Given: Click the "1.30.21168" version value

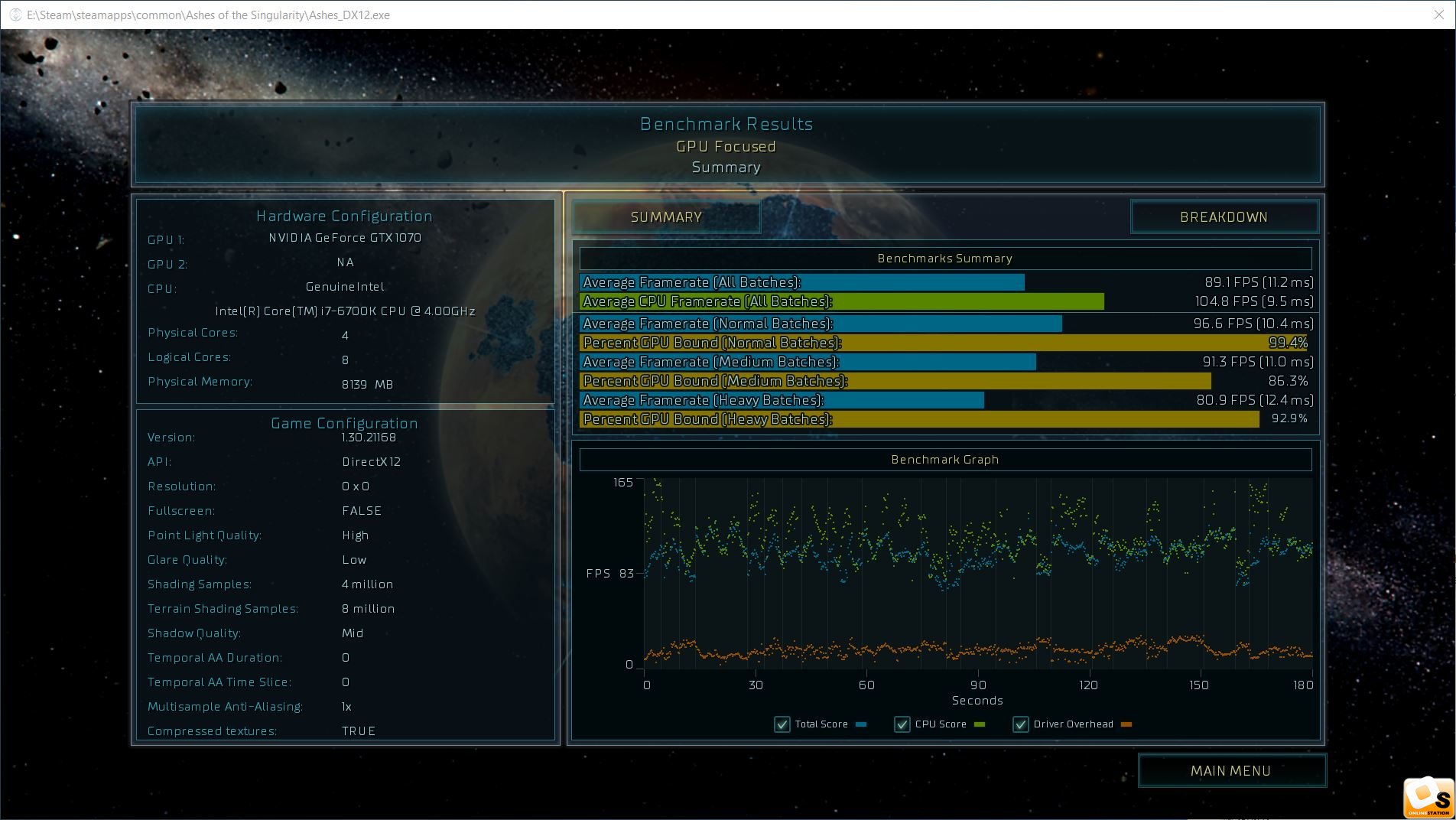Looking at the screenshot, I should click(369, 438).
